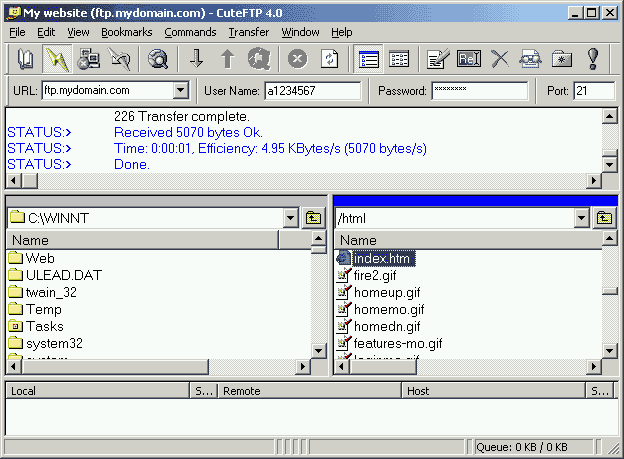Click the Rename toolbar icon
Image resolution: width=624 pixels, height=459 pixels.
coord(469,59)
